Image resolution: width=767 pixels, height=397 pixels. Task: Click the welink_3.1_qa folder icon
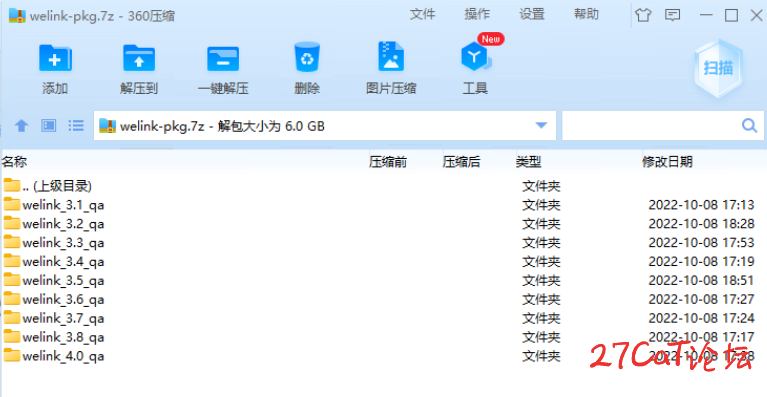(12, 204)
